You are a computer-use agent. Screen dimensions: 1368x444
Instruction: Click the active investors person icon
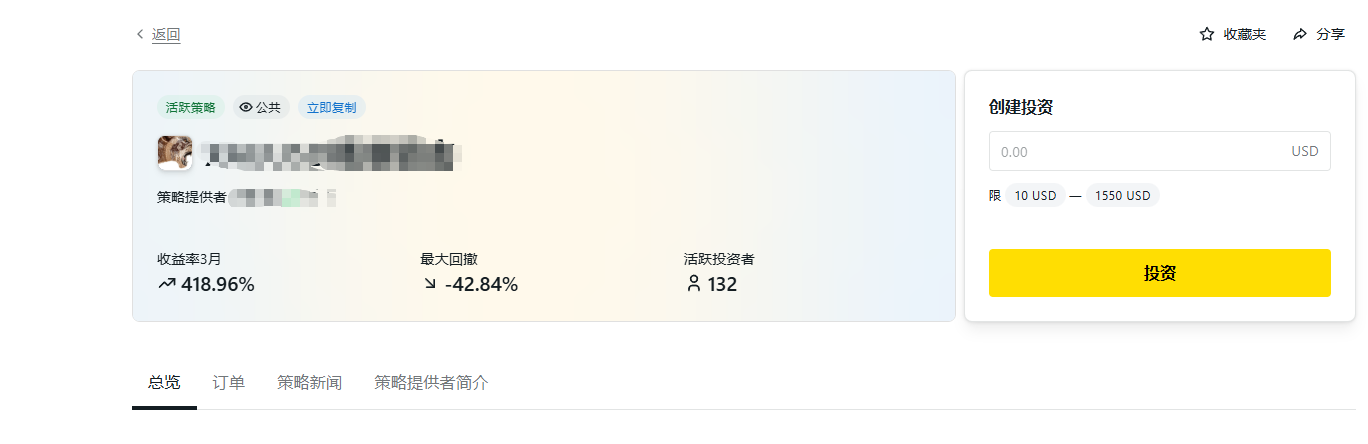click(x=693, y=284)
